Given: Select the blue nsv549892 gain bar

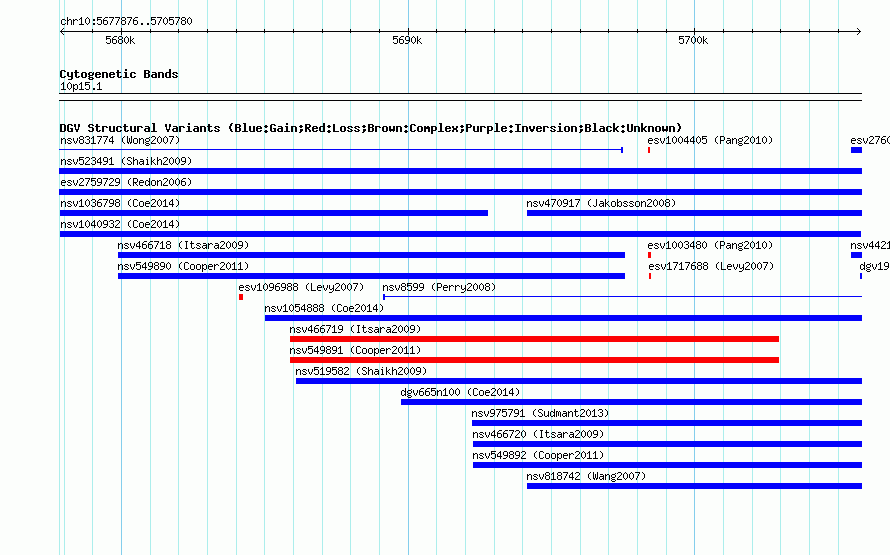Looking at the screenshot, I should pyautogui.click(x=667, y=465).
